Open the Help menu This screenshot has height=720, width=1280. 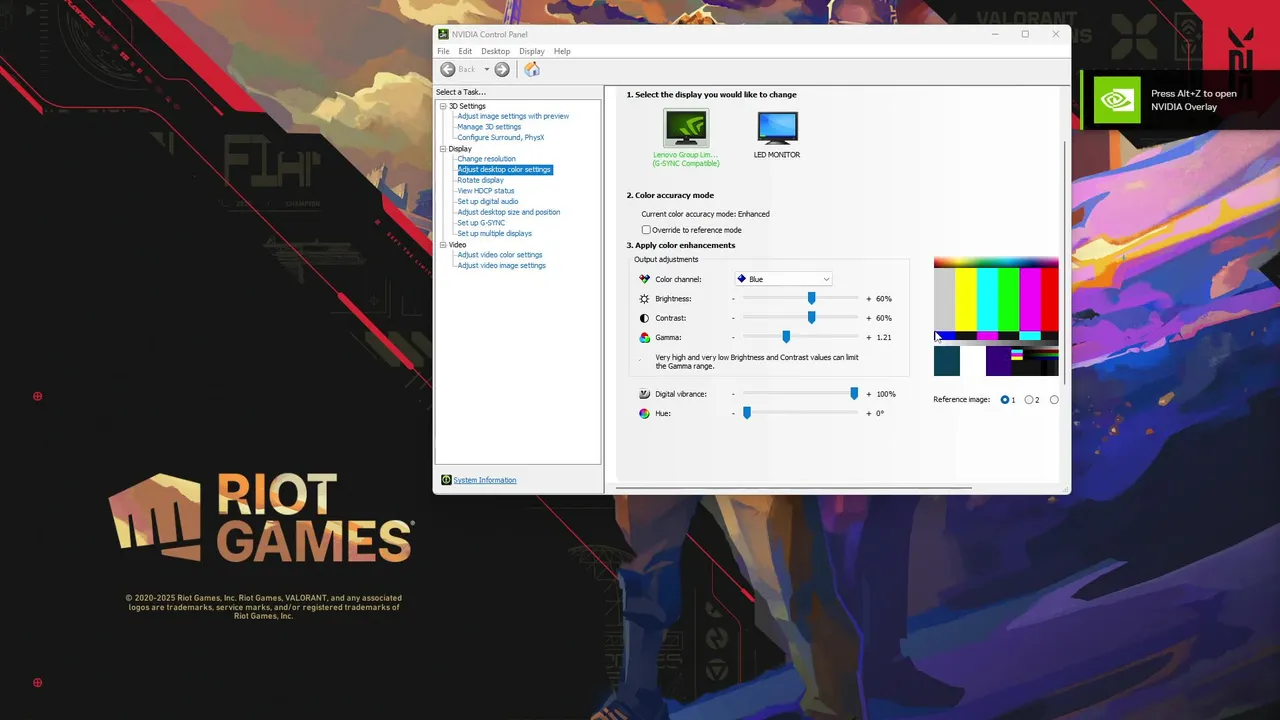[x=562, y=51]
